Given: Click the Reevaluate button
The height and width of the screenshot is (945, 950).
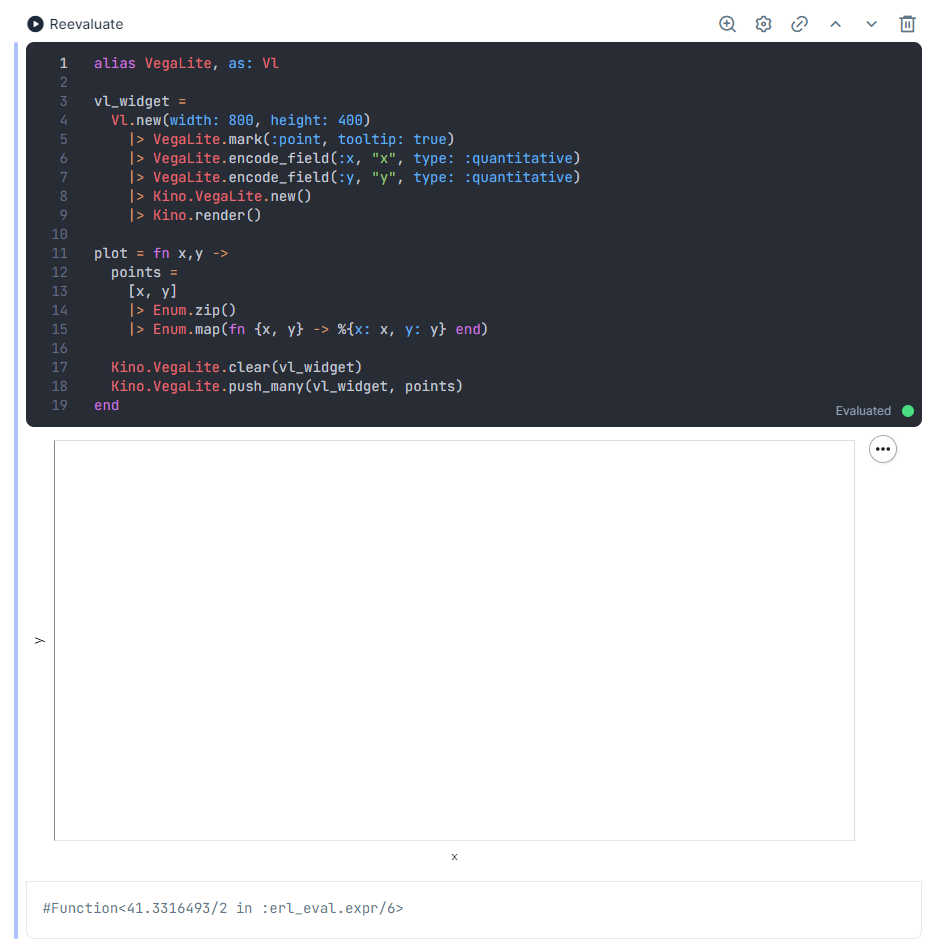Looking at the screenshot, I should 75,24.
